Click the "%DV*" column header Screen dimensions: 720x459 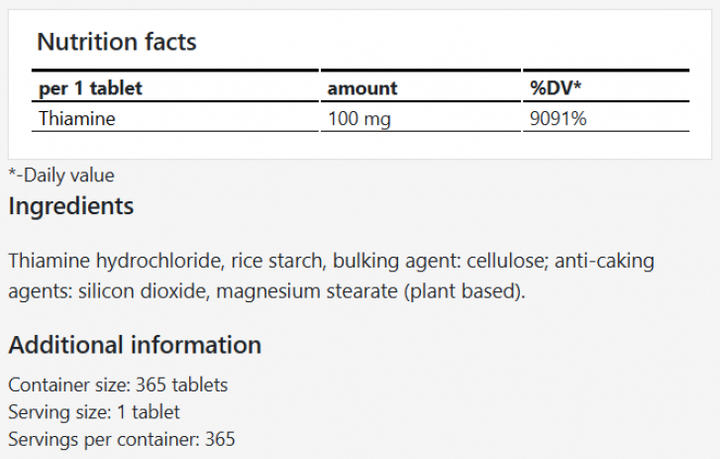tap(556, 88)
